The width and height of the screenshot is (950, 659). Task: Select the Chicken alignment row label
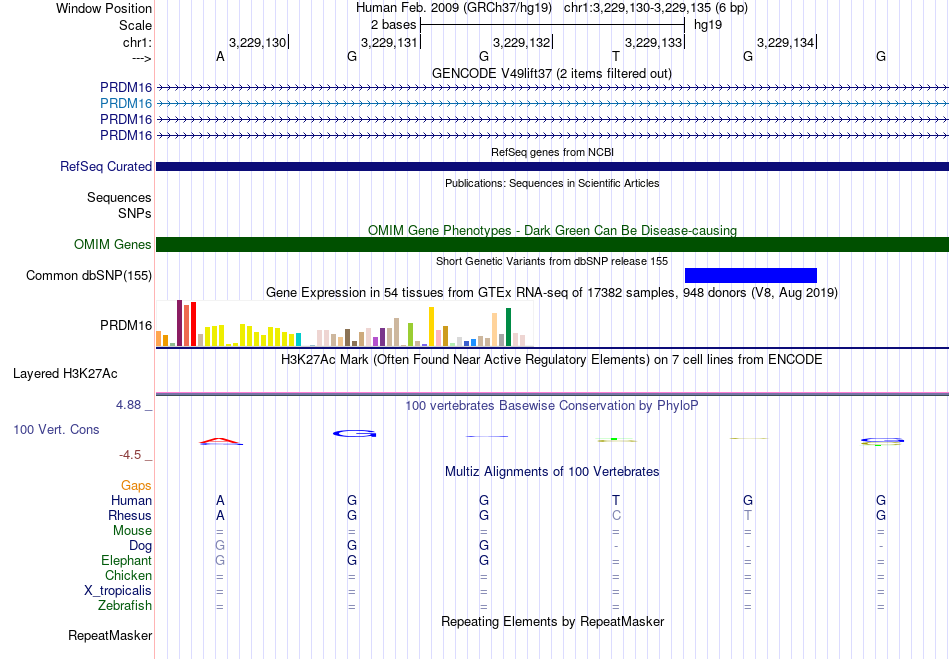pyautogui.click(x=128, y=575)
